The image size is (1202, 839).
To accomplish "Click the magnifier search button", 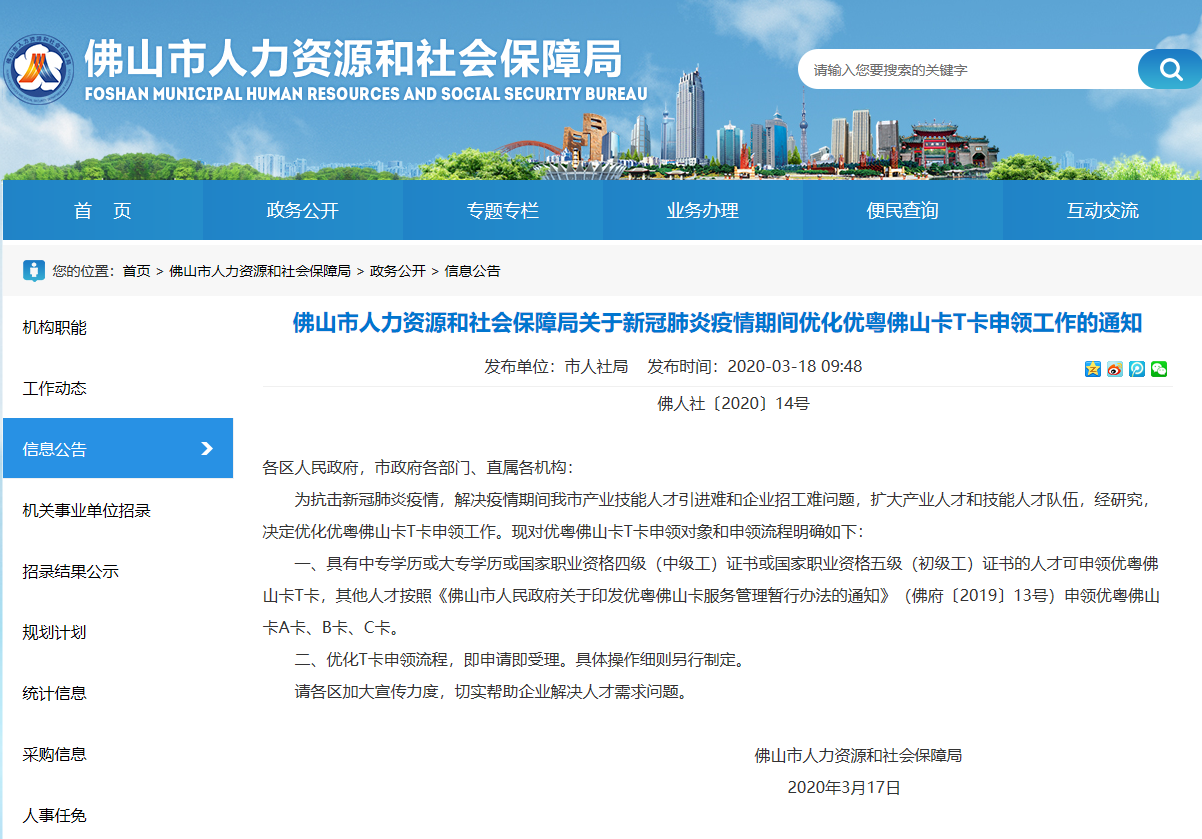I will pyautogui.click(x=1169, y=69).
